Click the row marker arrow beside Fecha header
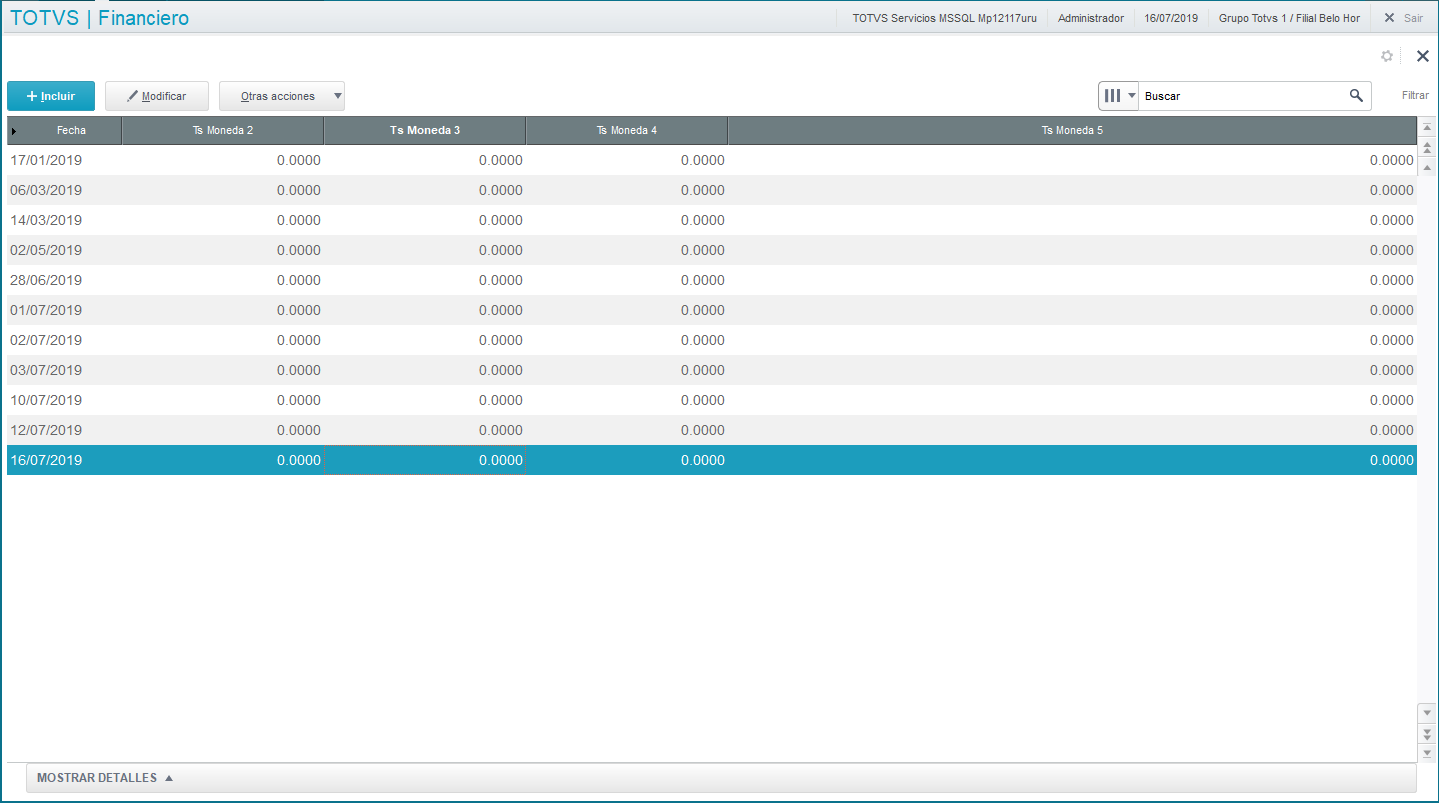The width and height of the screenshot is (1439, 803). 14,131
